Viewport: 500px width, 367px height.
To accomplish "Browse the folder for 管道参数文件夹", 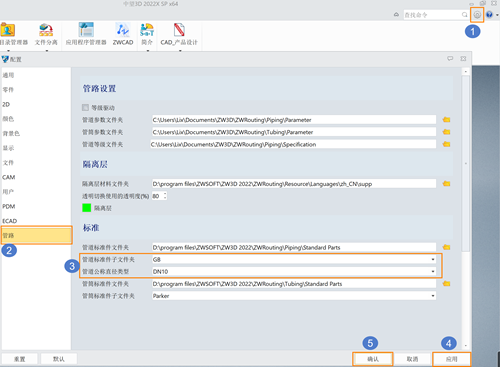I will [446, 120].
